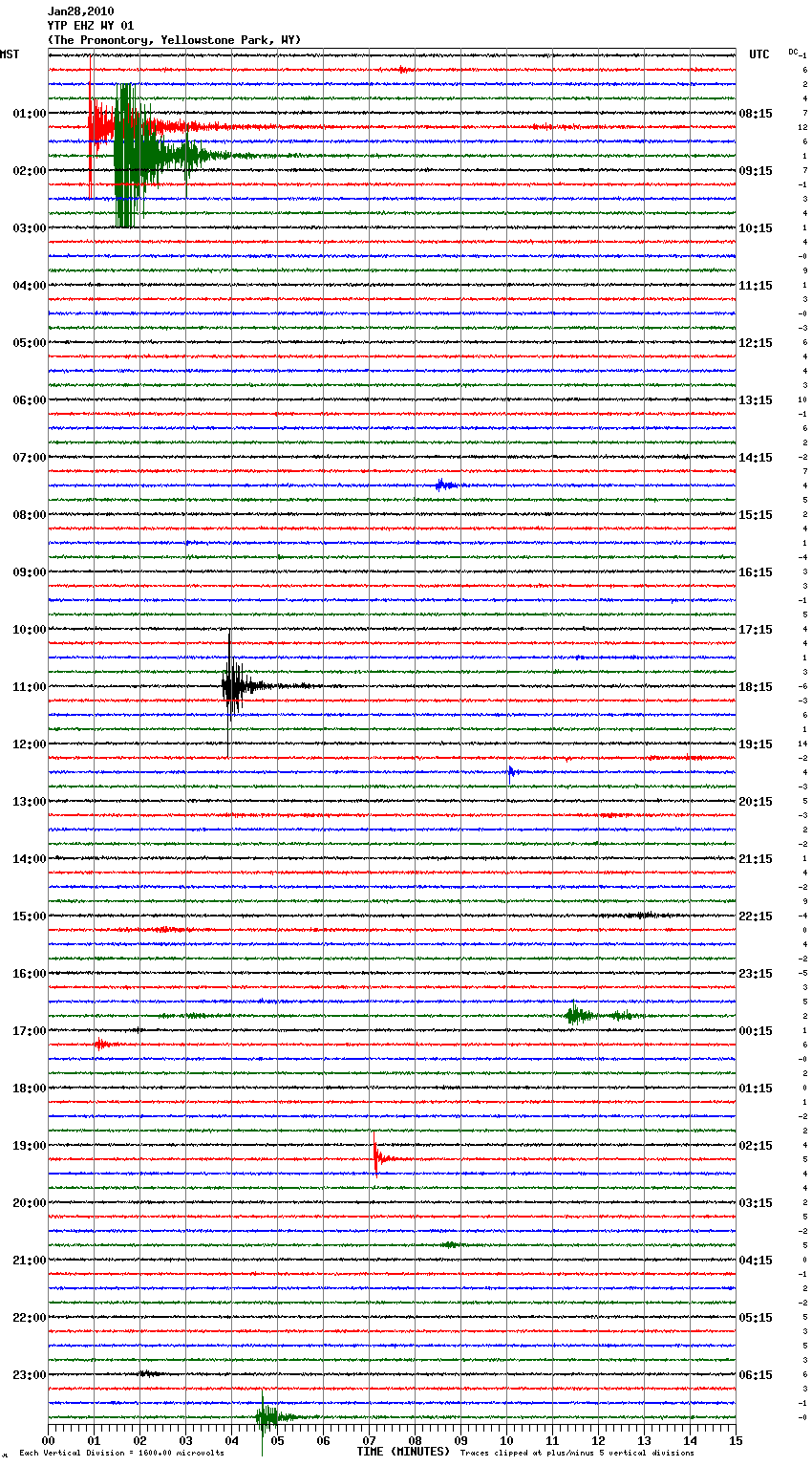Select the 12:00 MST time label
Image resolution: width=812 pixels, height=1466 pixels.
pyautogui.click(x=29, y=744)
